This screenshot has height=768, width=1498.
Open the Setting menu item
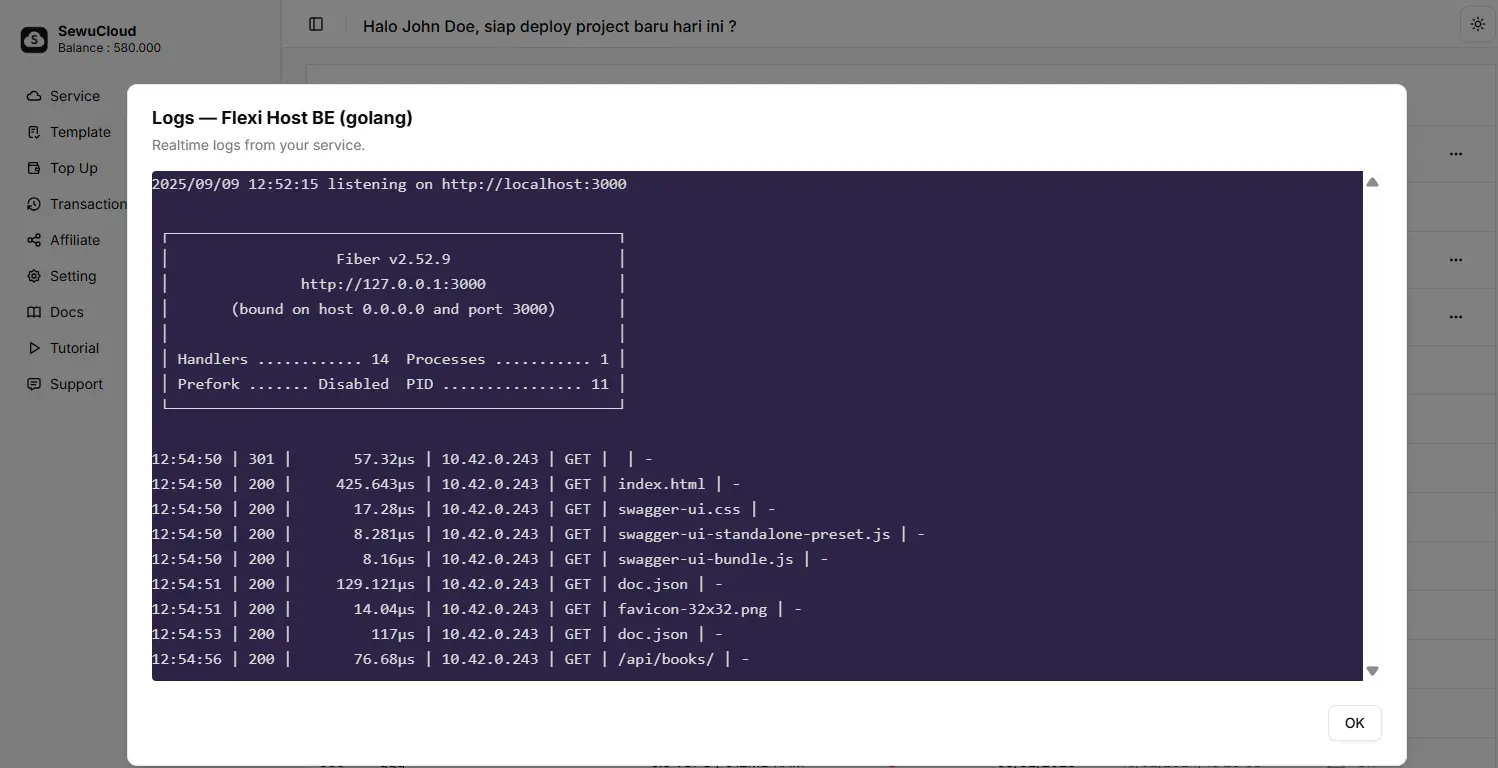click(x=73, y=276)
